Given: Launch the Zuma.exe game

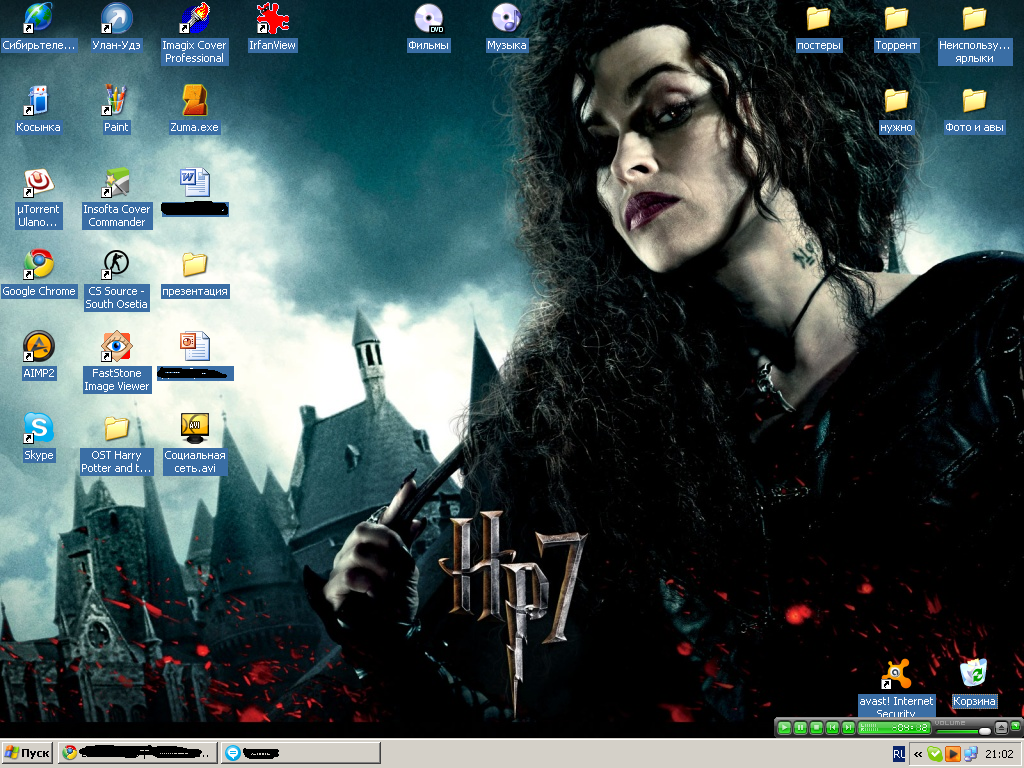Looking at the screenshot, I should [x=193, y=100].
